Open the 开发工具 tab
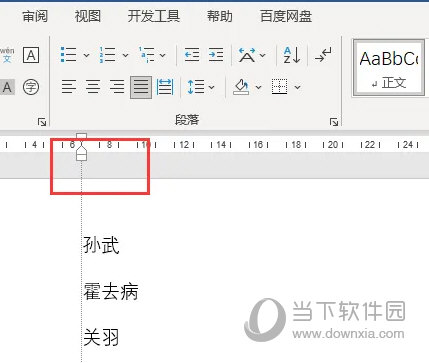This screenshot has width=429, height=363. pos(154,16)
